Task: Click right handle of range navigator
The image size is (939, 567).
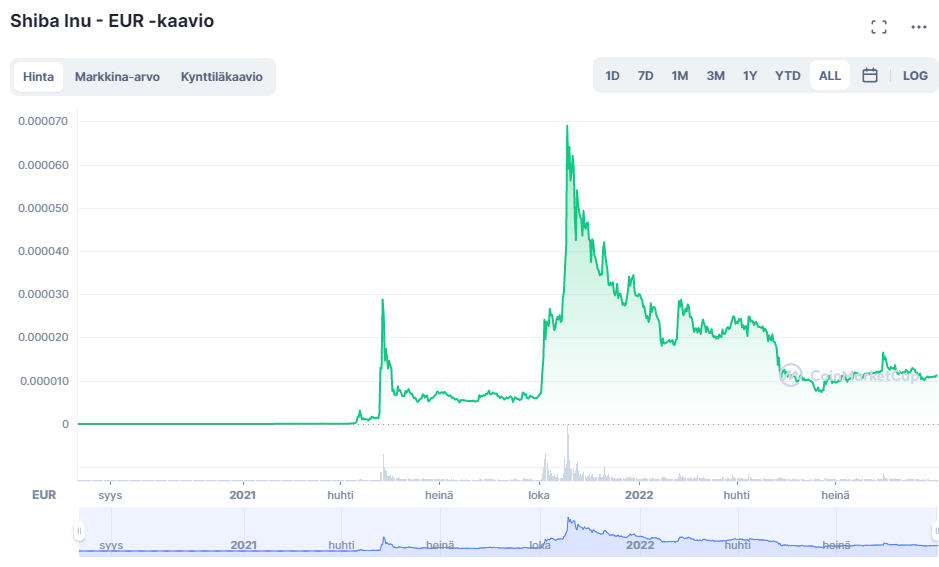Action: point(936,531)
